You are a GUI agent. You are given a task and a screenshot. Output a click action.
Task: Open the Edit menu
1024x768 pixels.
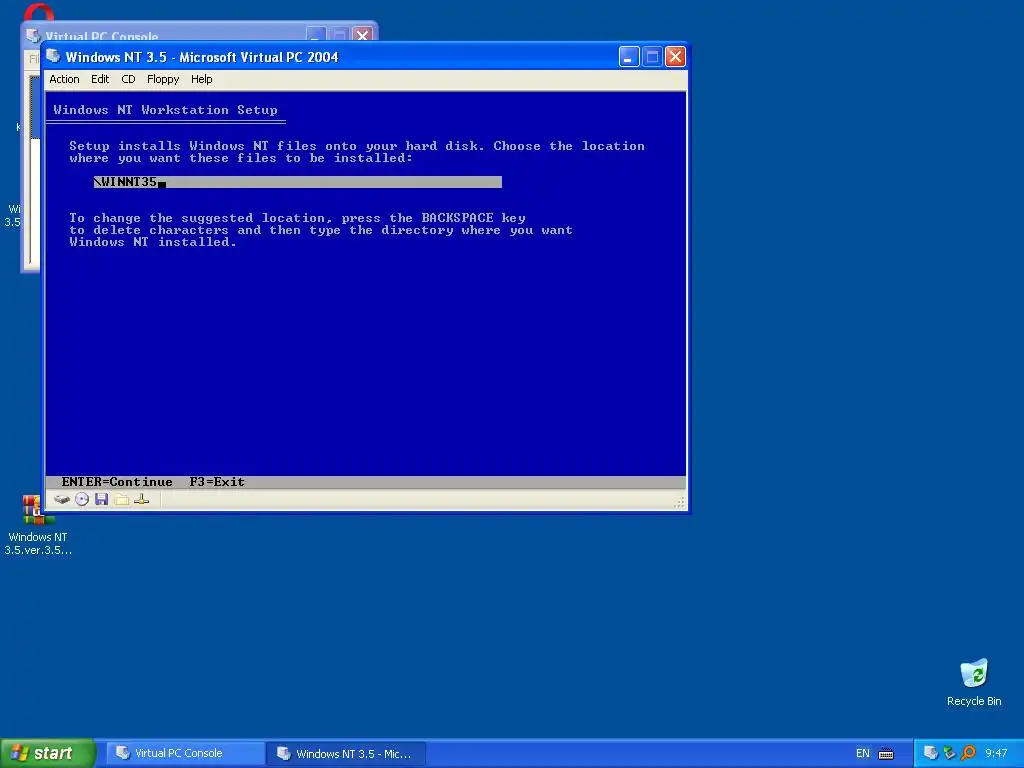(x=100, y=79)
